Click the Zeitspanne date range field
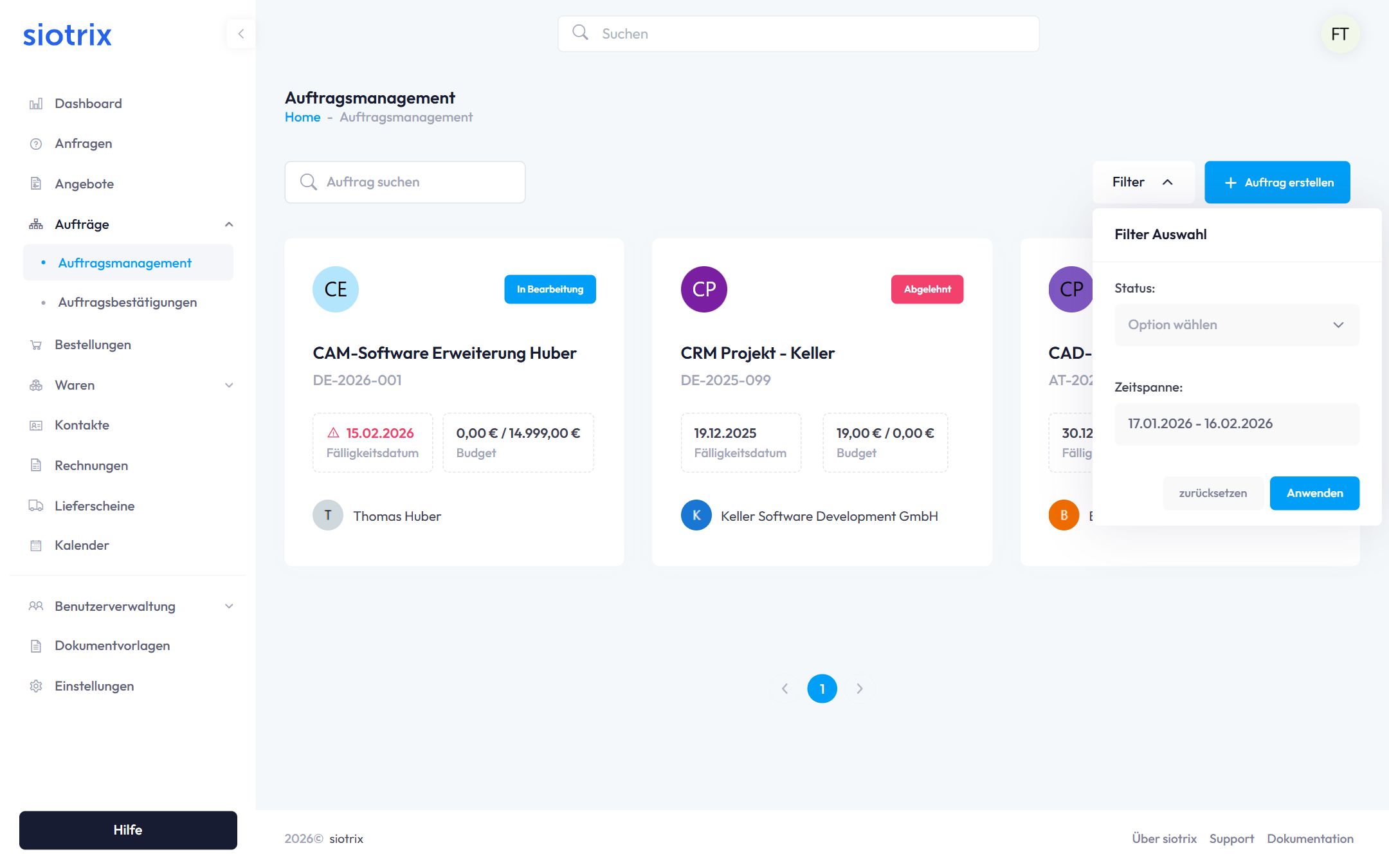The height and width of the screenshot is (868, 1389). click(1236, 424)
